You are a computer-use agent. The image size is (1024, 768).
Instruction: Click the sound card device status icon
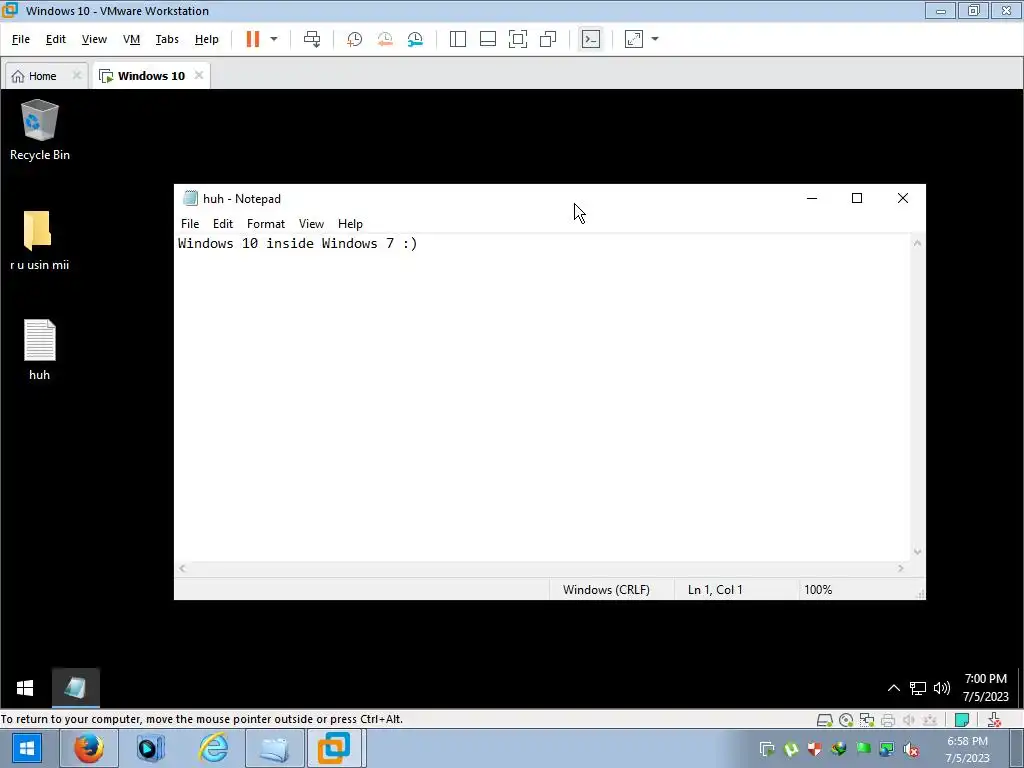[908, 720]
